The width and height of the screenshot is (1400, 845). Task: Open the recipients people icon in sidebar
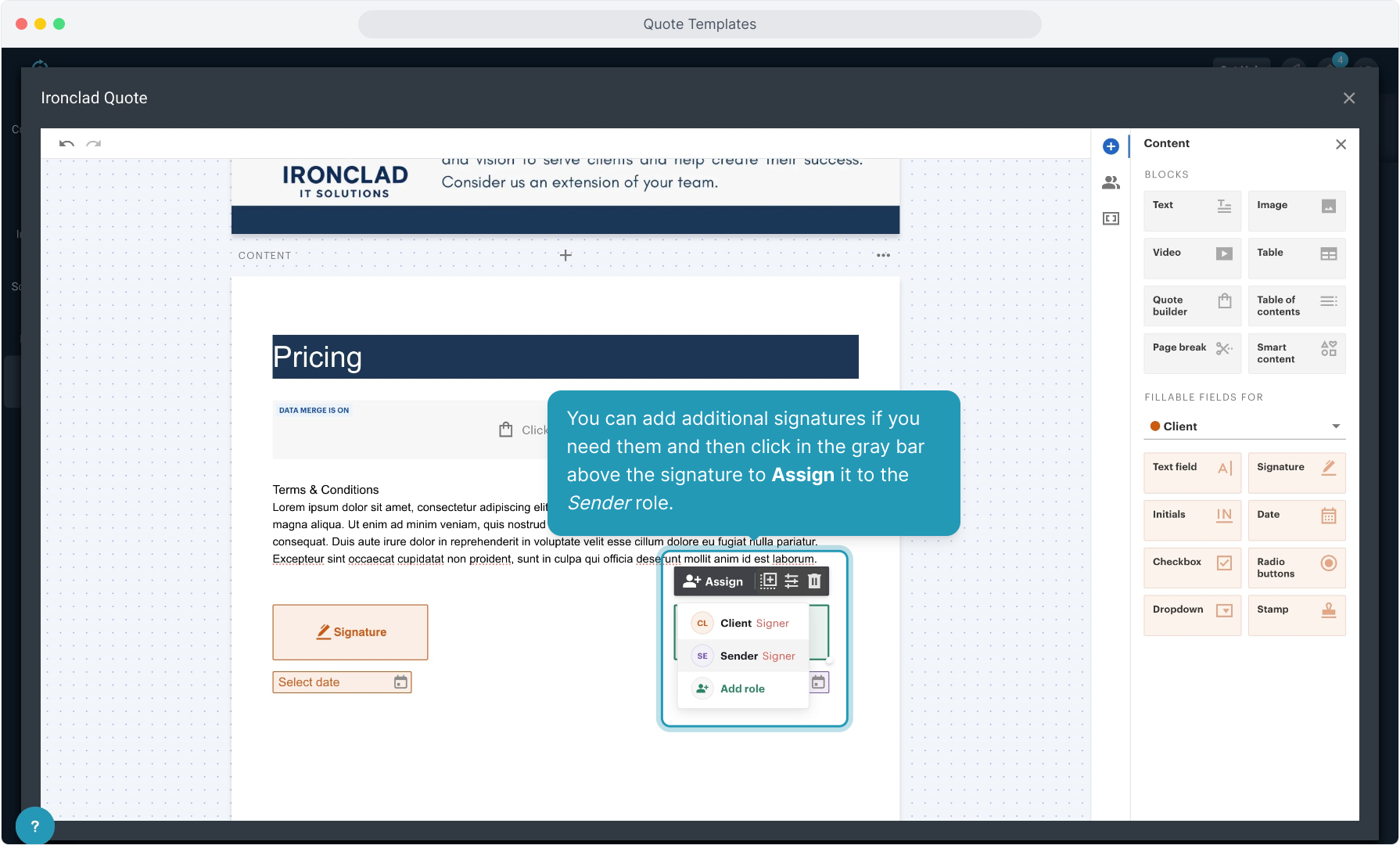coord(1111,183)
